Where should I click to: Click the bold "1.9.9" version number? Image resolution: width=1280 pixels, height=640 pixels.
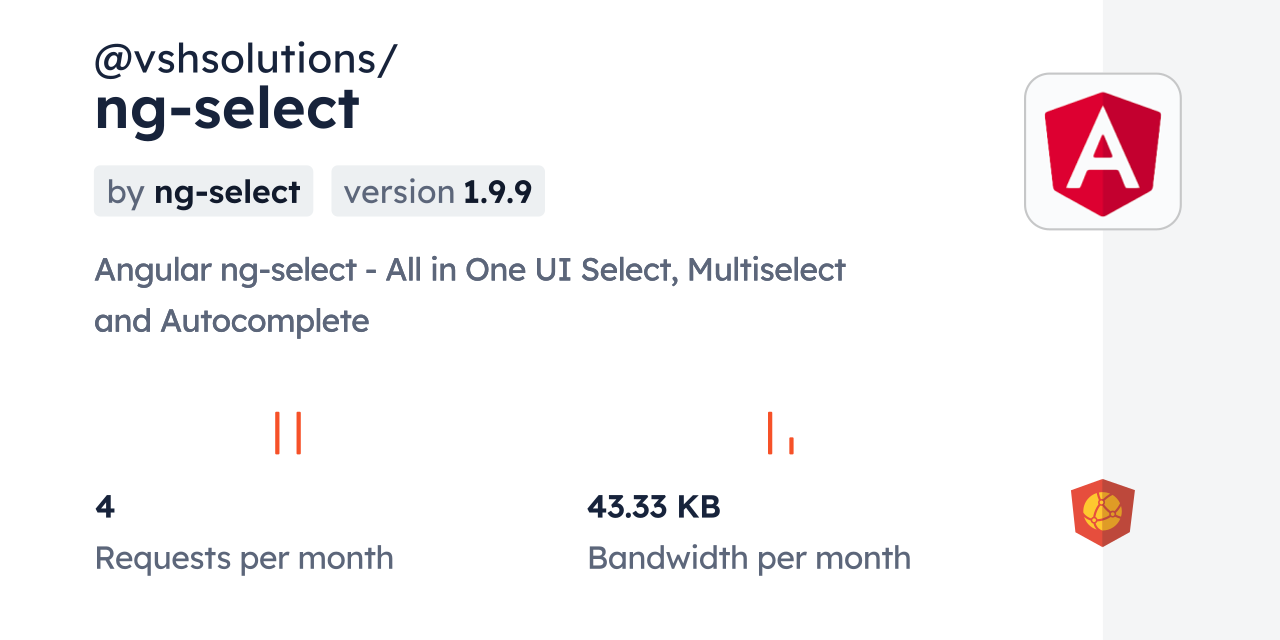pos(498,192)
